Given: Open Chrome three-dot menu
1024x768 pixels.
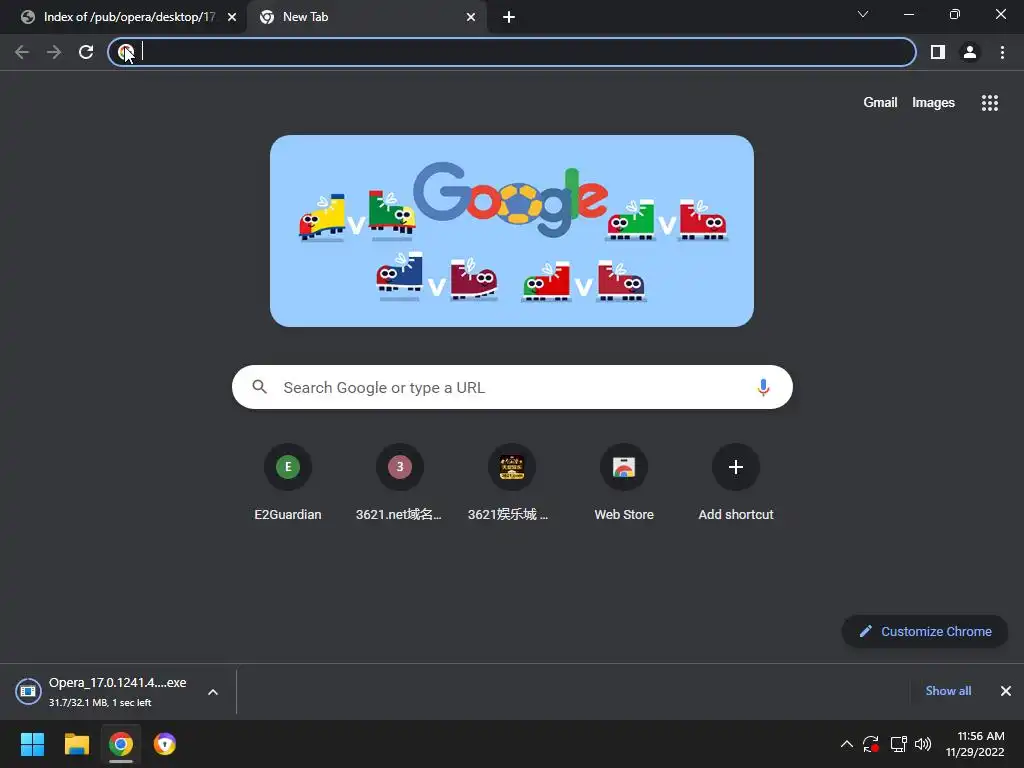Looking at the screenshot, I should 1002,52.
